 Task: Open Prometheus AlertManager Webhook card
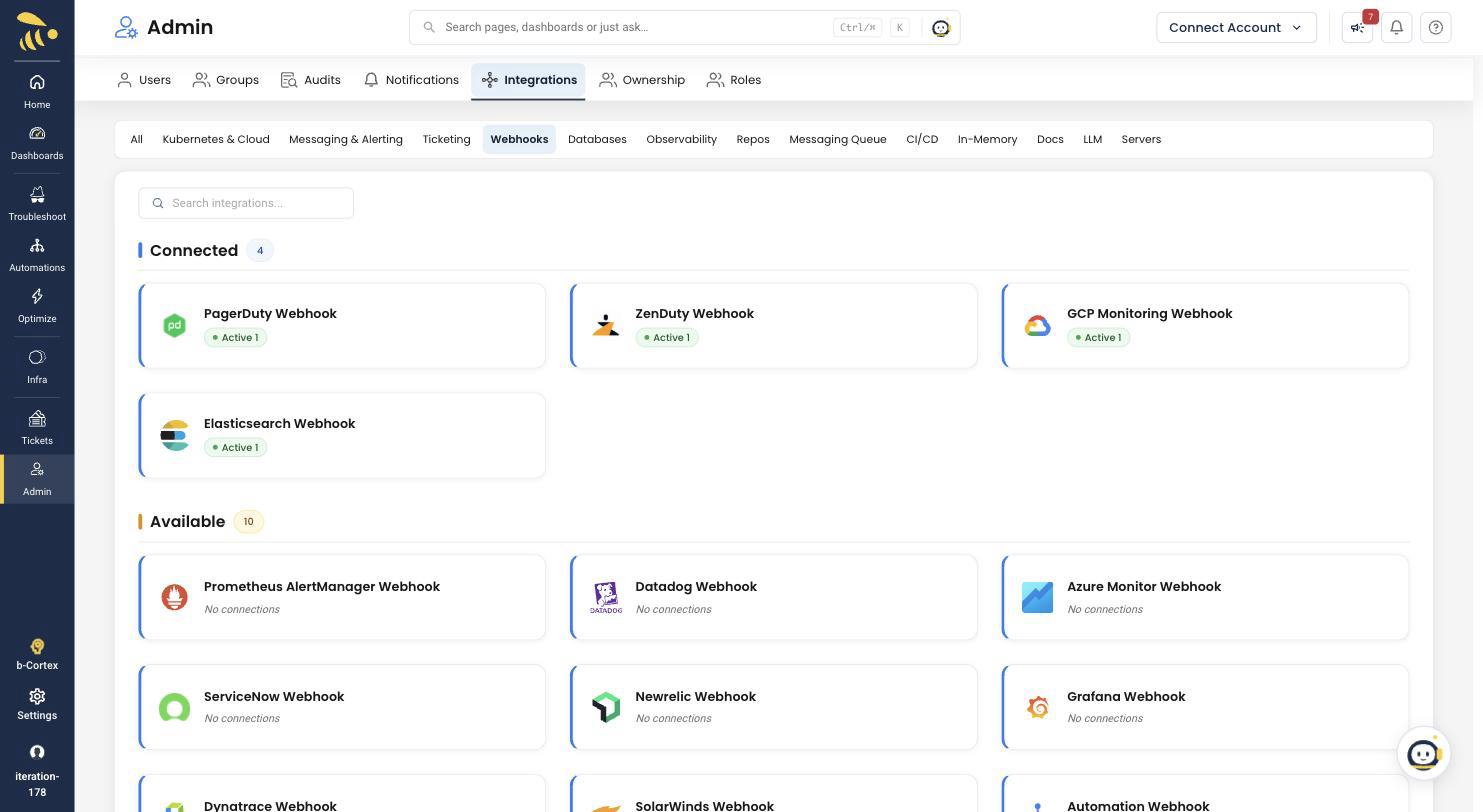[x=342, y=597]
